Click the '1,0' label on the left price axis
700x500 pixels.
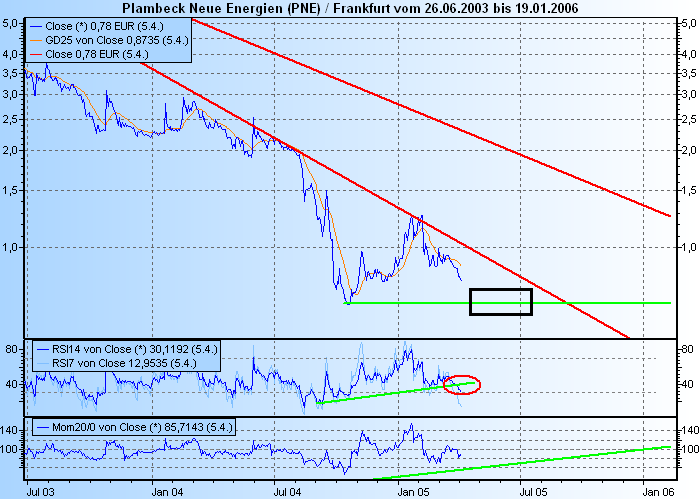coord(12,247)
